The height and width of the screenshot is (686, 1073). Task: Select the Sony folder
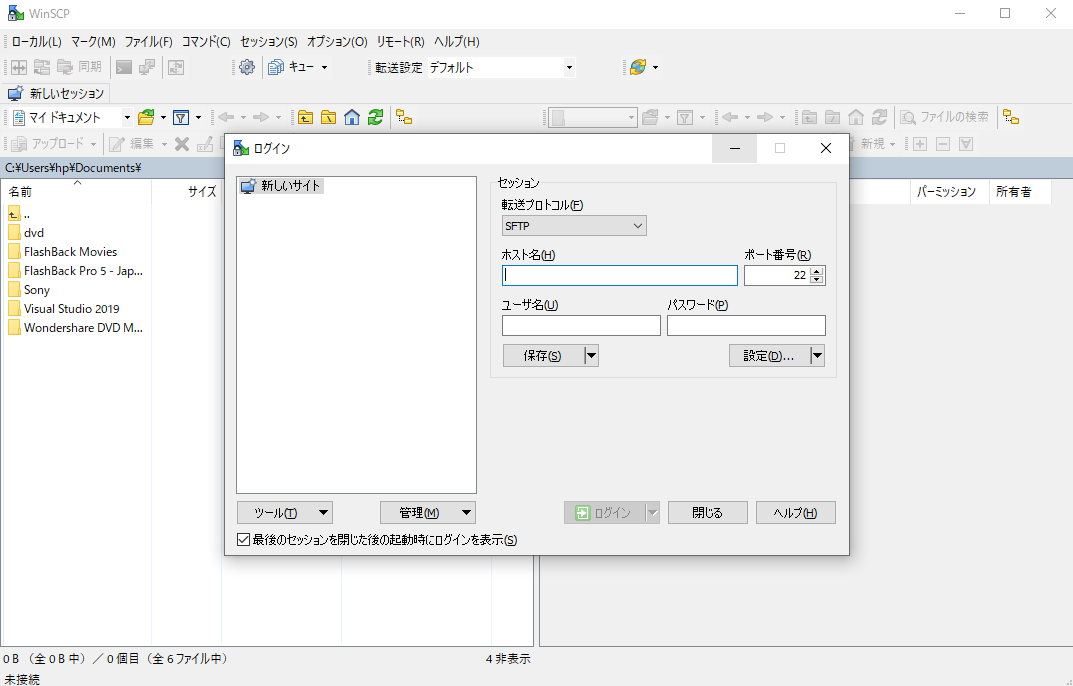tap(36, 290)
